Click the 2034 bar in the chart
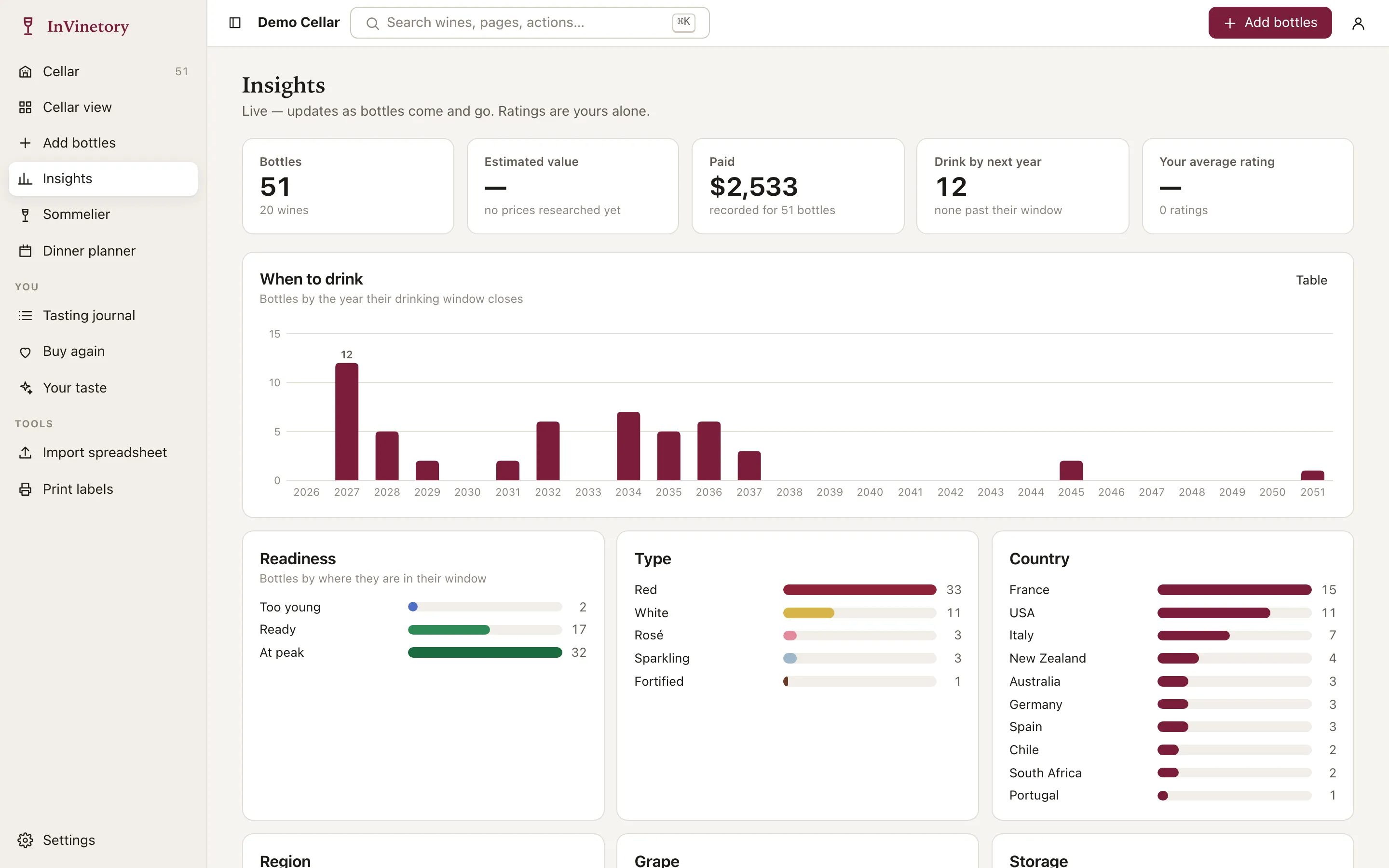 628,446
